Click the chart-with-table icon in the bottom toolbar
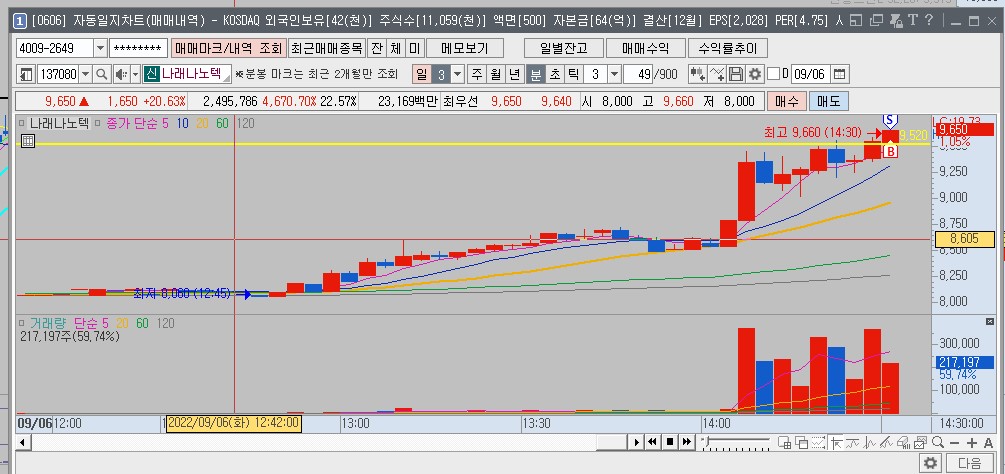Image resolution: width=1005 pixels, height=474 pixels. [x=785, y=443]
